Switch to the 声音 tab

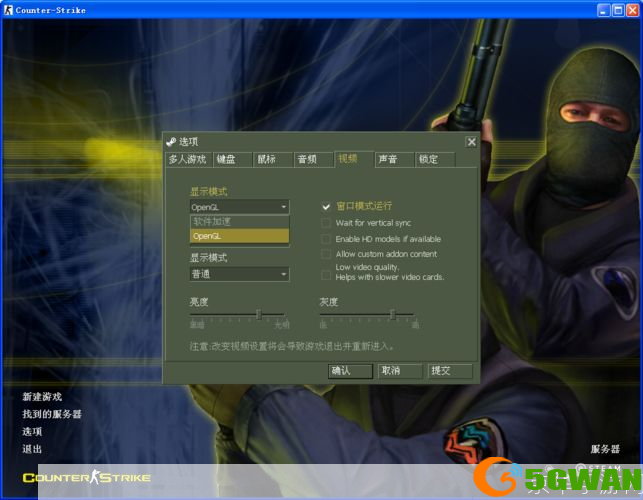pyautogui.click(x=394, y=159)
